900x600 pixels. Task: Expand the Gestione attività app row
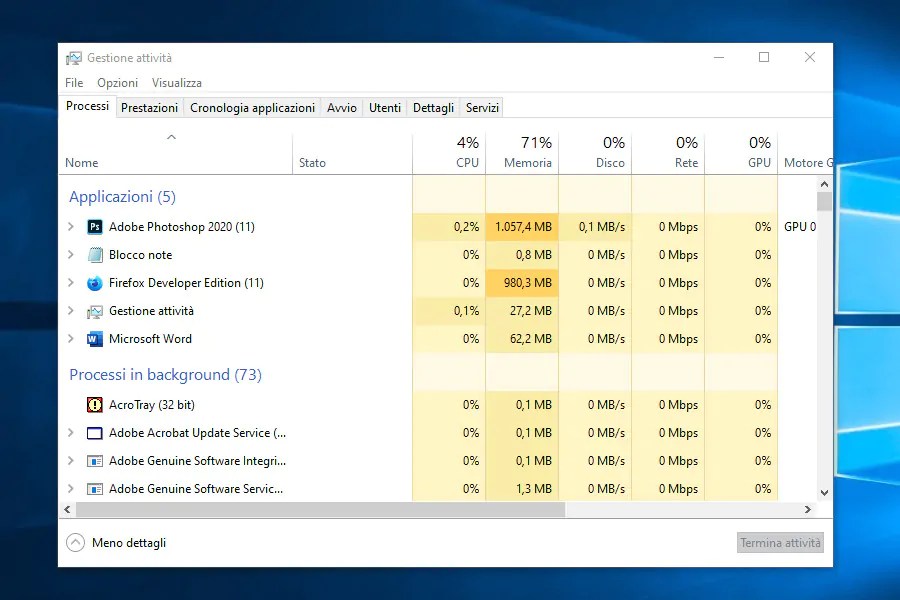(x=71, y=311)
